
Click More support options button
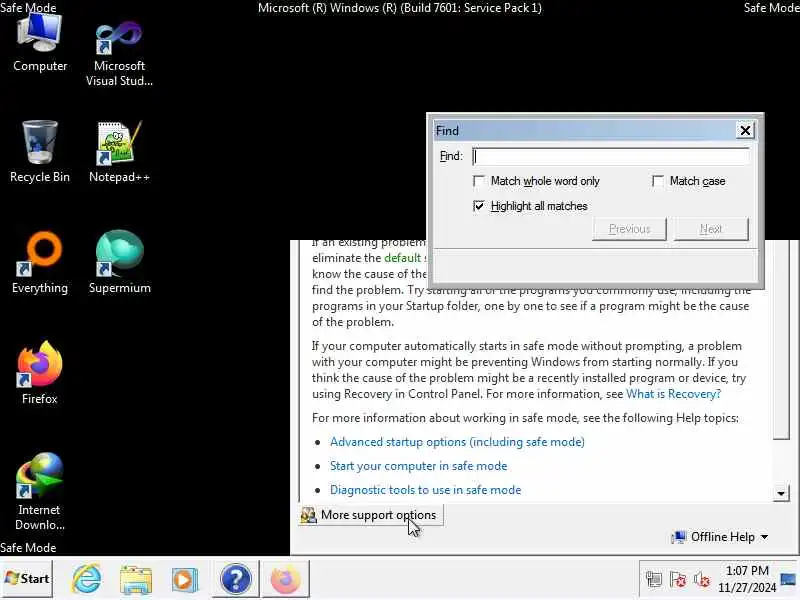point(370,515)
